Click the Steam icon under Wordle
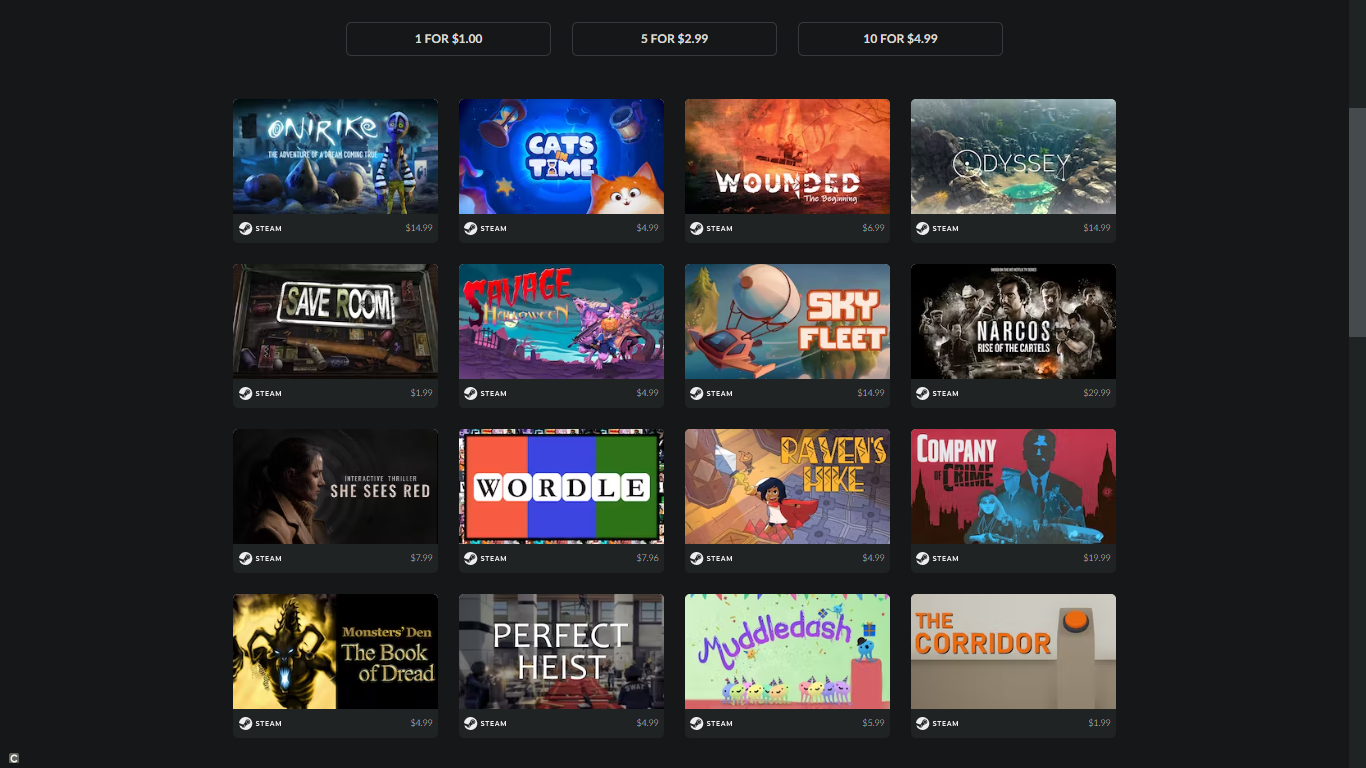1366x768 pixels. [x=471, y=558]
